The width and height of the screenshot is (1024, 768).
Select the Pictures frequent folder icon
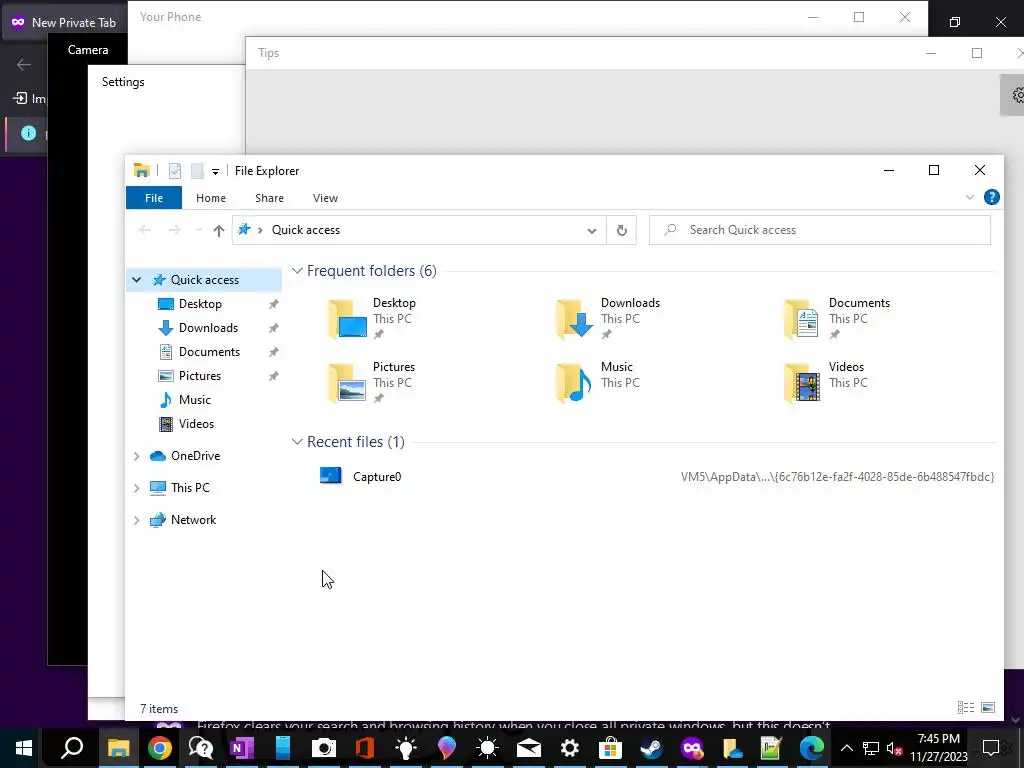347,383
